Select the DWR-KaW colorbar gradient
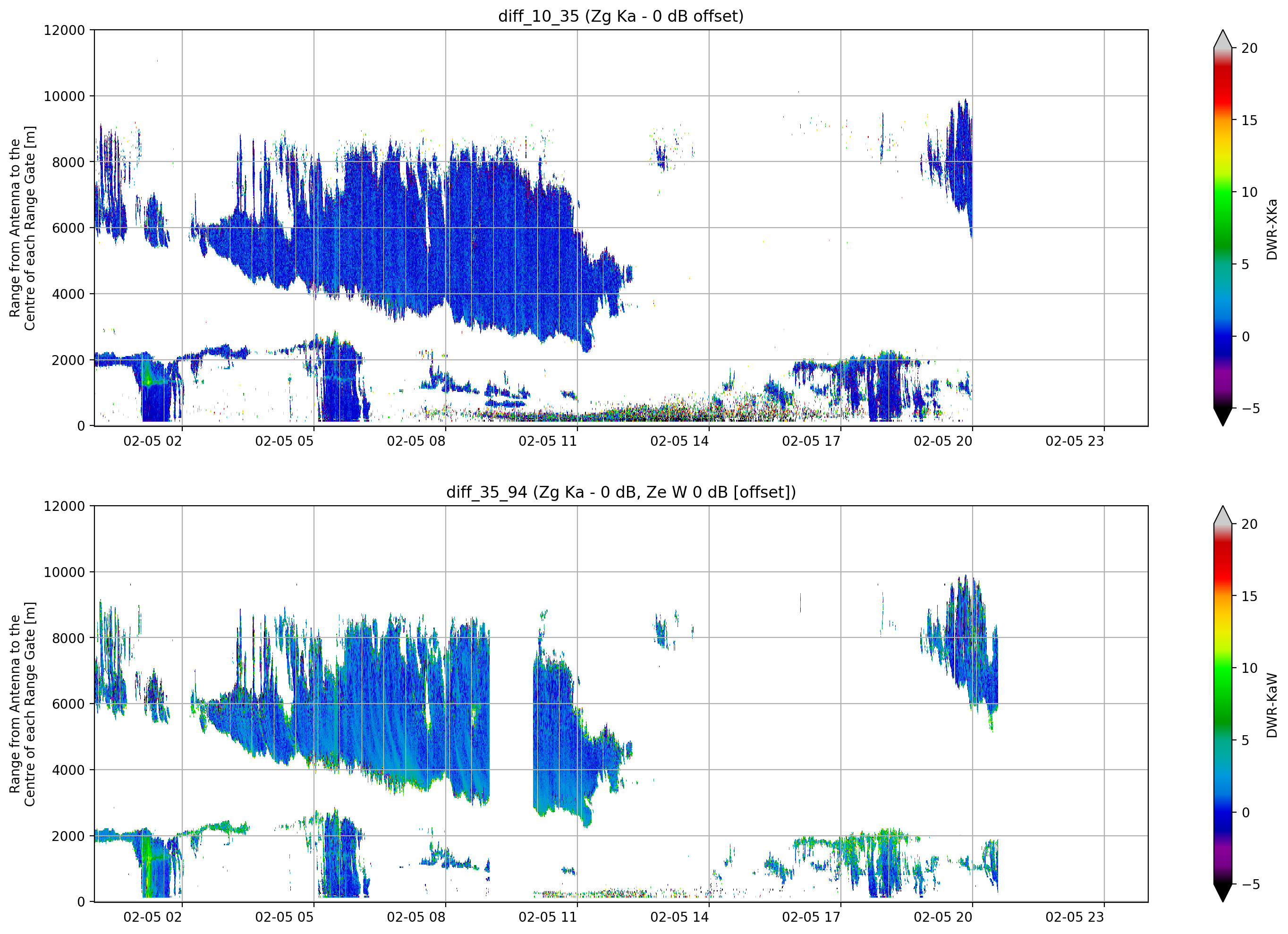The height and width of the screenshot is (934, 1288). pyautogui.click(x=1223, y=704)
